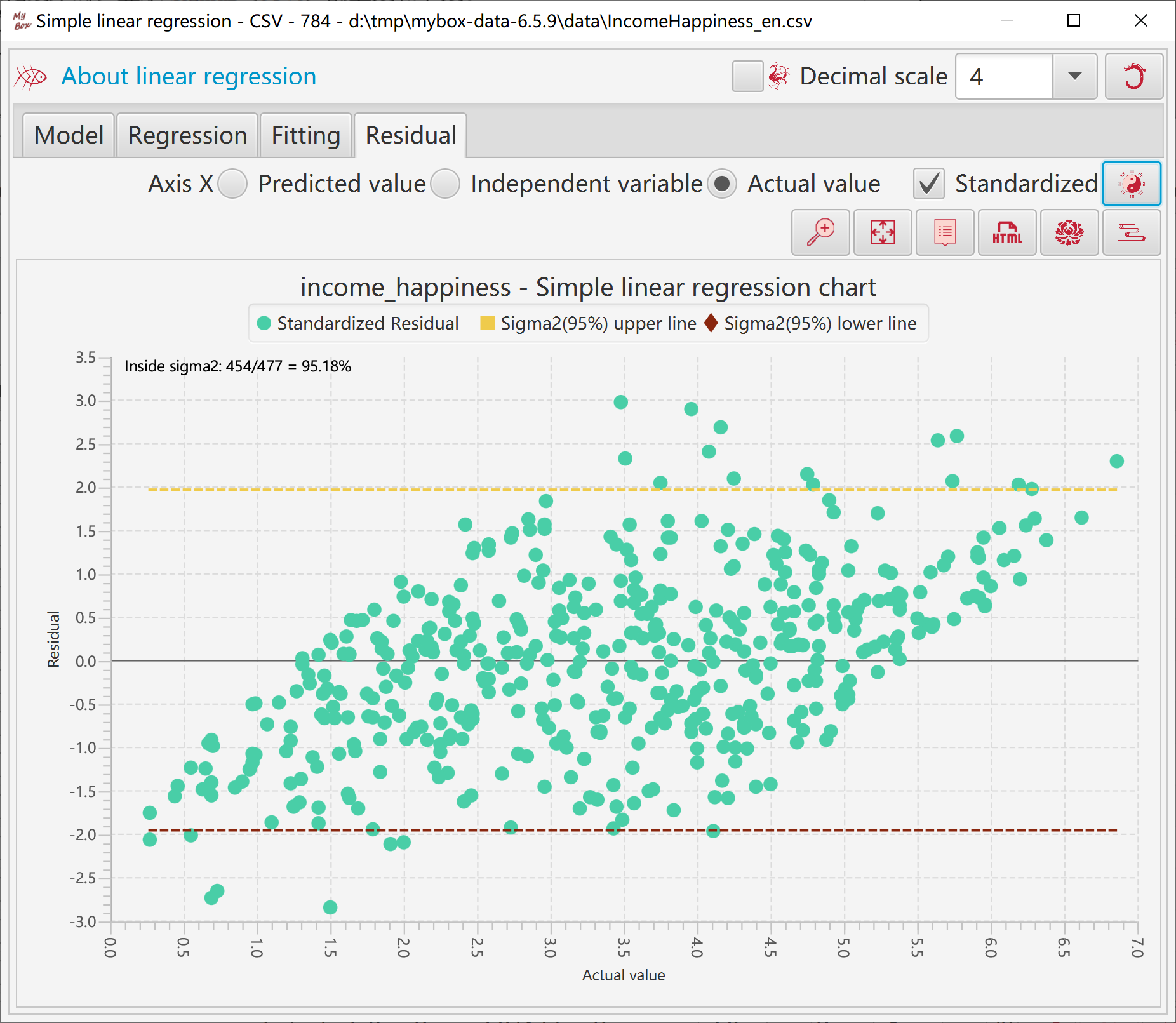Uncheck the Standardized checkbox
This screenshot has height=1023, width=1176.
929,184
